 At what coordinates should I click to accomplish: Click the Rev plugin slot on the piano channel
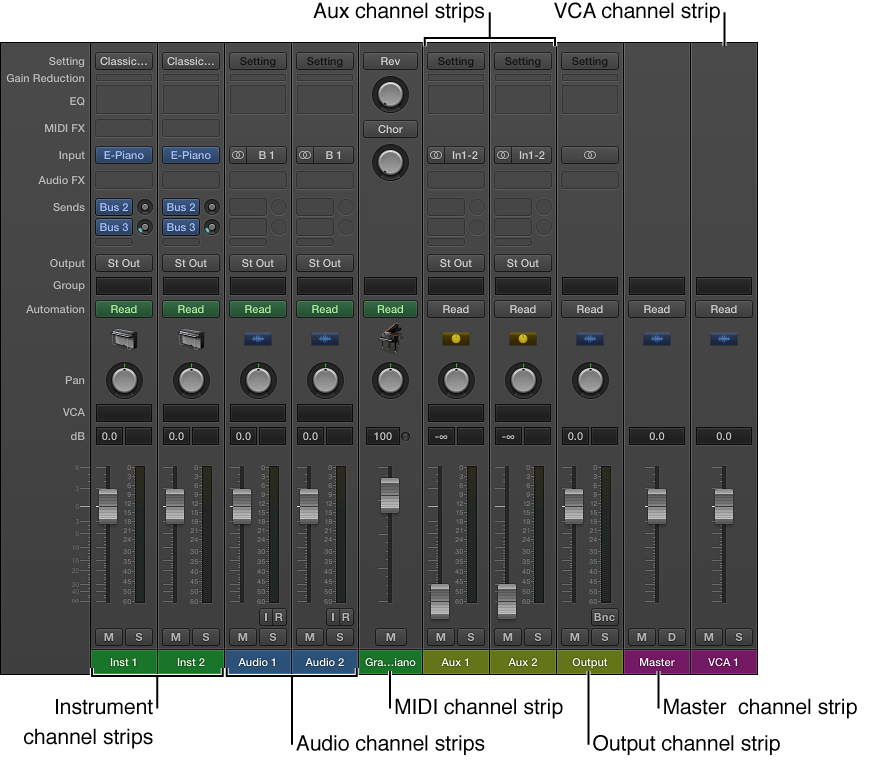[x=390, y=61]
